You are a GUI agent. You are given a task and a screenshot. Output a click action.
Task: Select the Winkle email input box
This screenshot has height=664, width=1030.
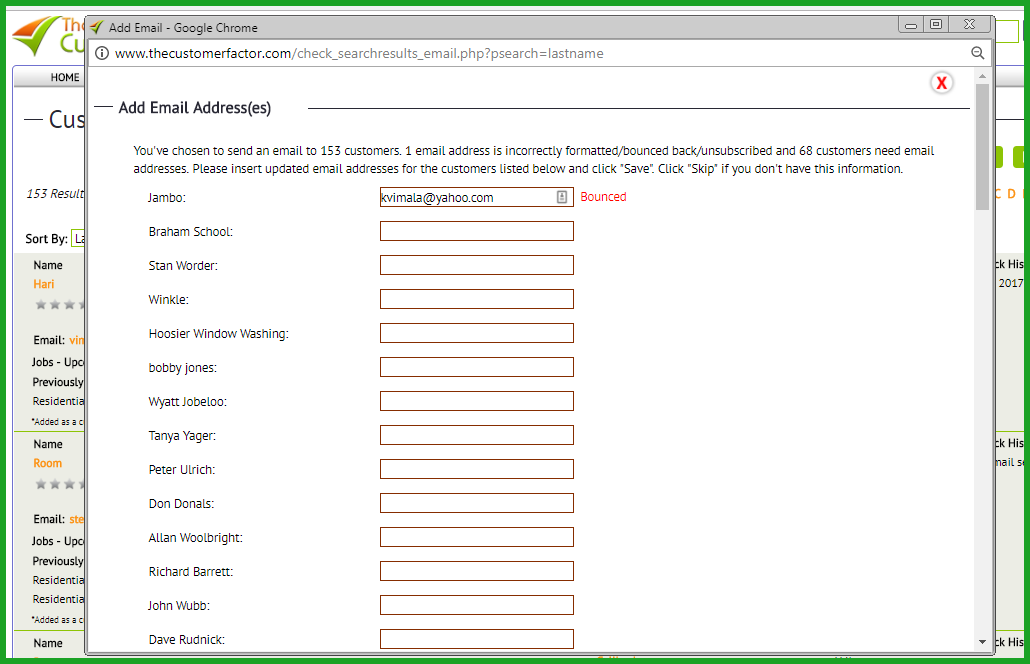476,299
